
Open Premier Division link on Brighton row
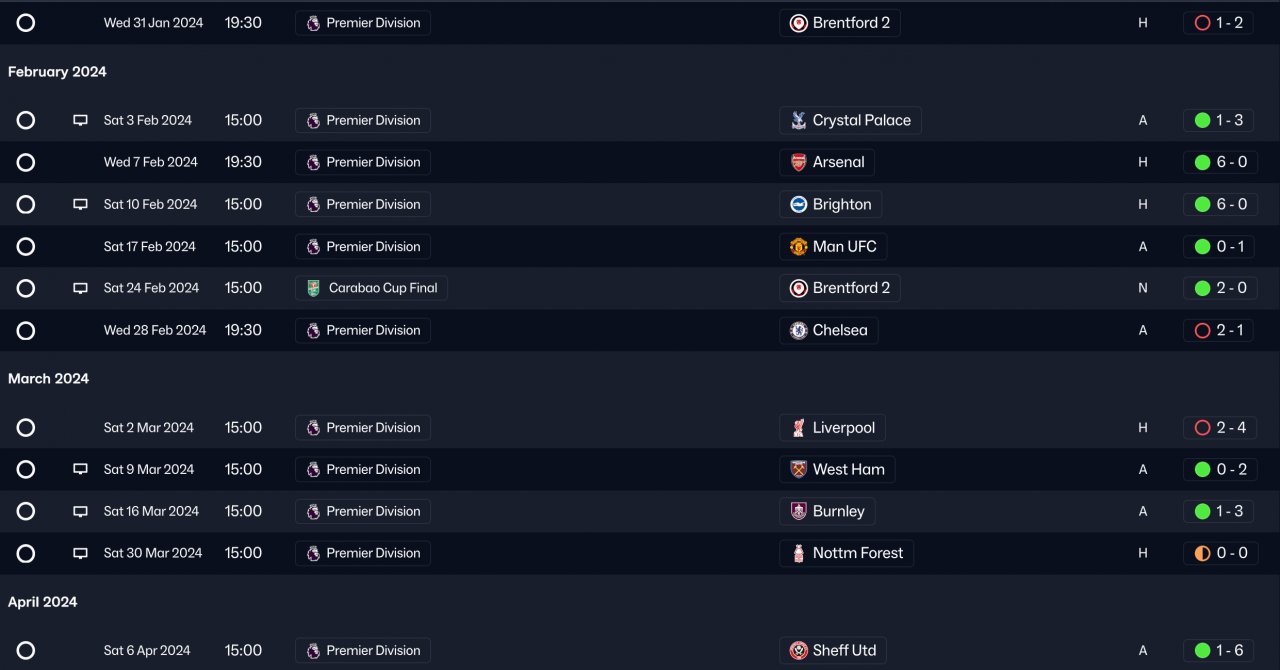(373, 204)
